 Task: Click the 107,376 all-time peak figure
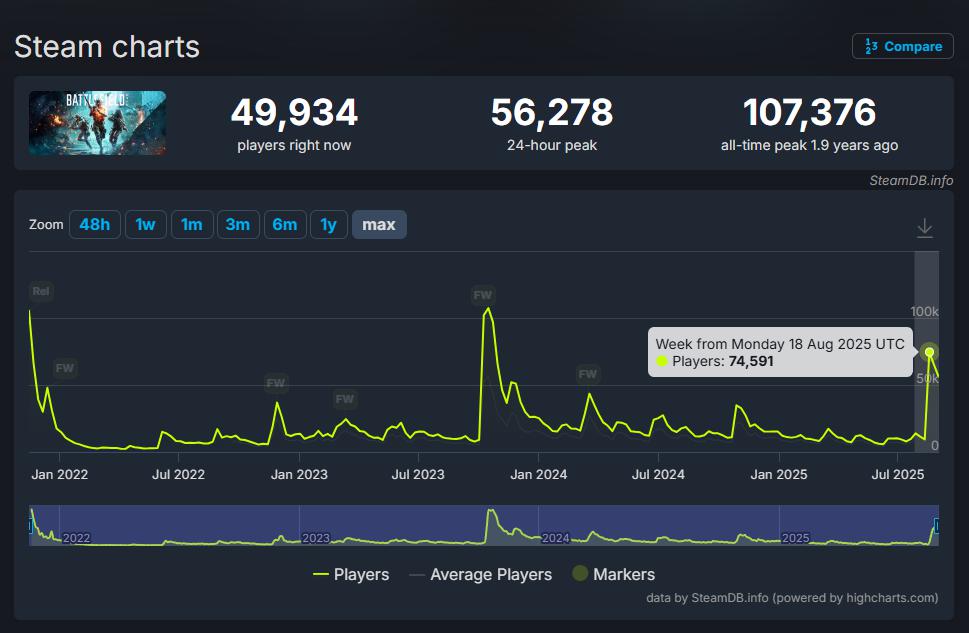tap(810, 113)
